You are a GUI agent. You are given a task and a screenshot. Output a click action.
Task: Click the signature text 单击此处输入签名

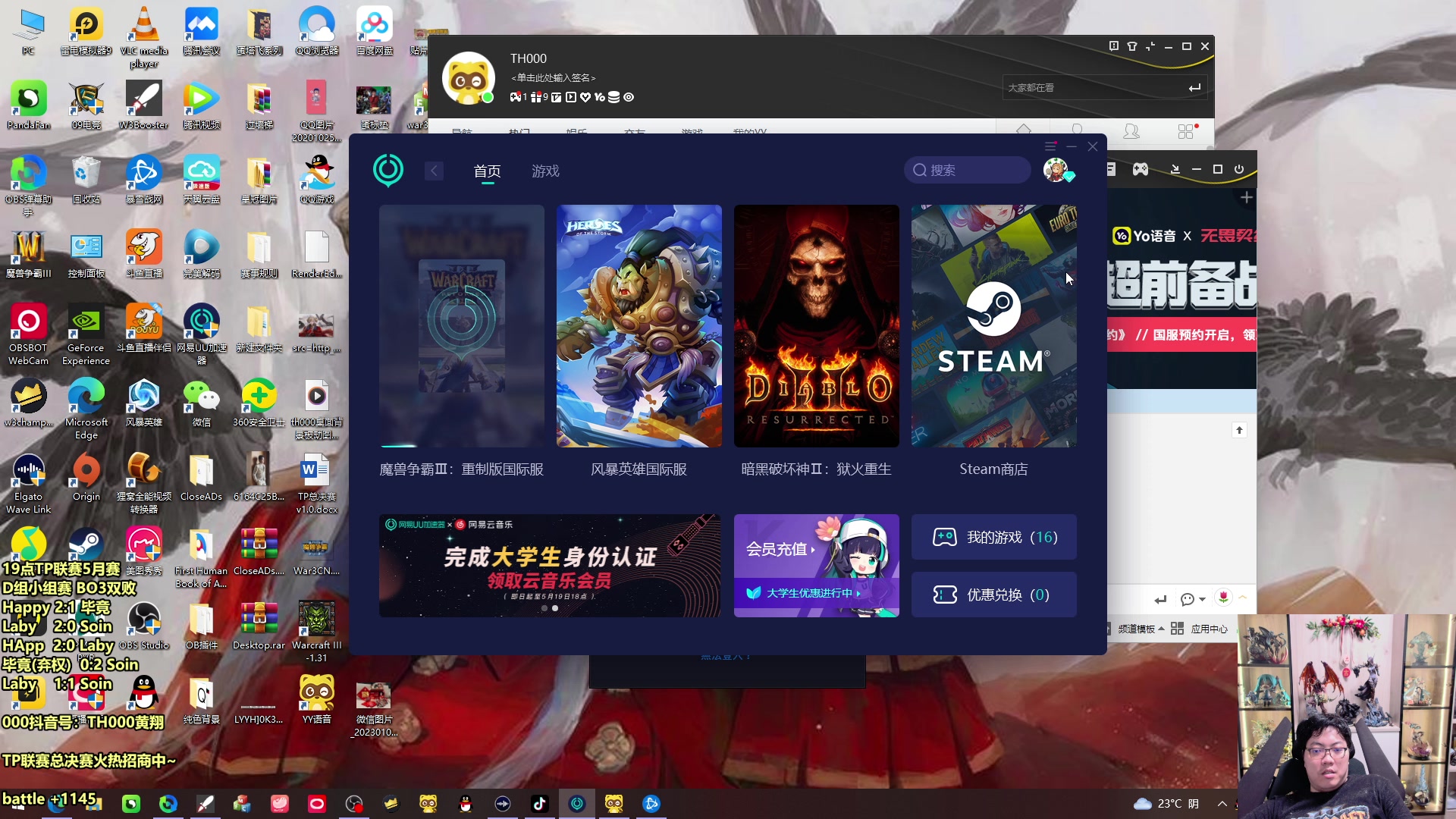click(554, 78)
